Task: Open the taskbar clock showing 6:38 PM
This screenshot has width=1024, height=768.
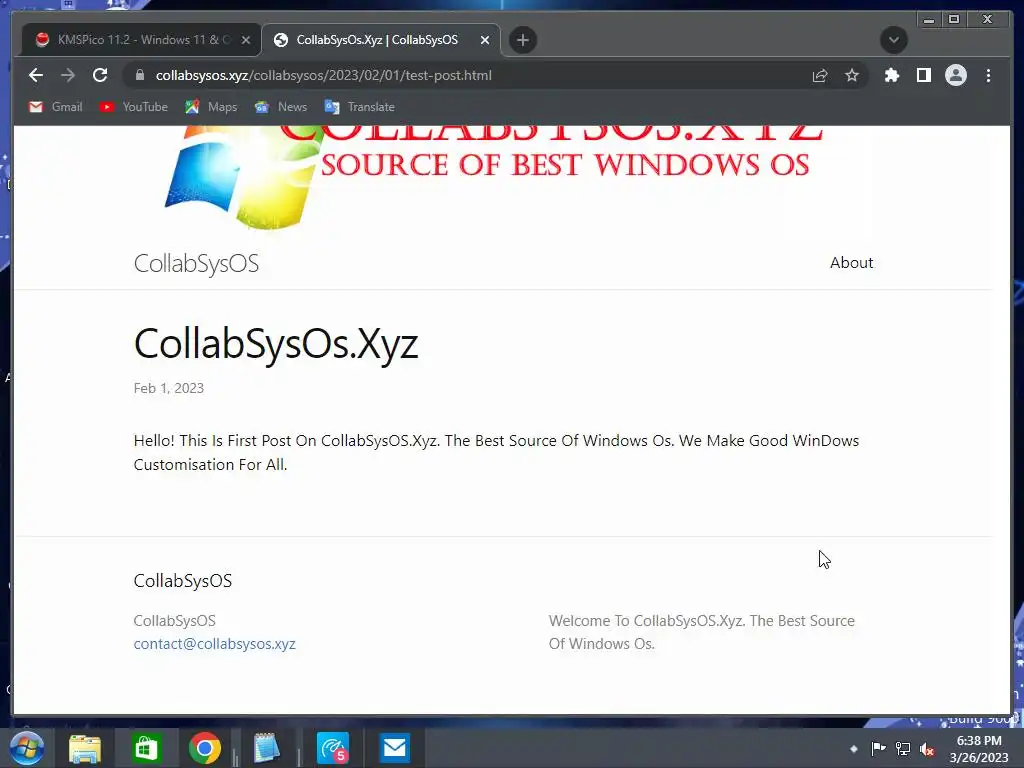Action: click(x=979, y=749)
